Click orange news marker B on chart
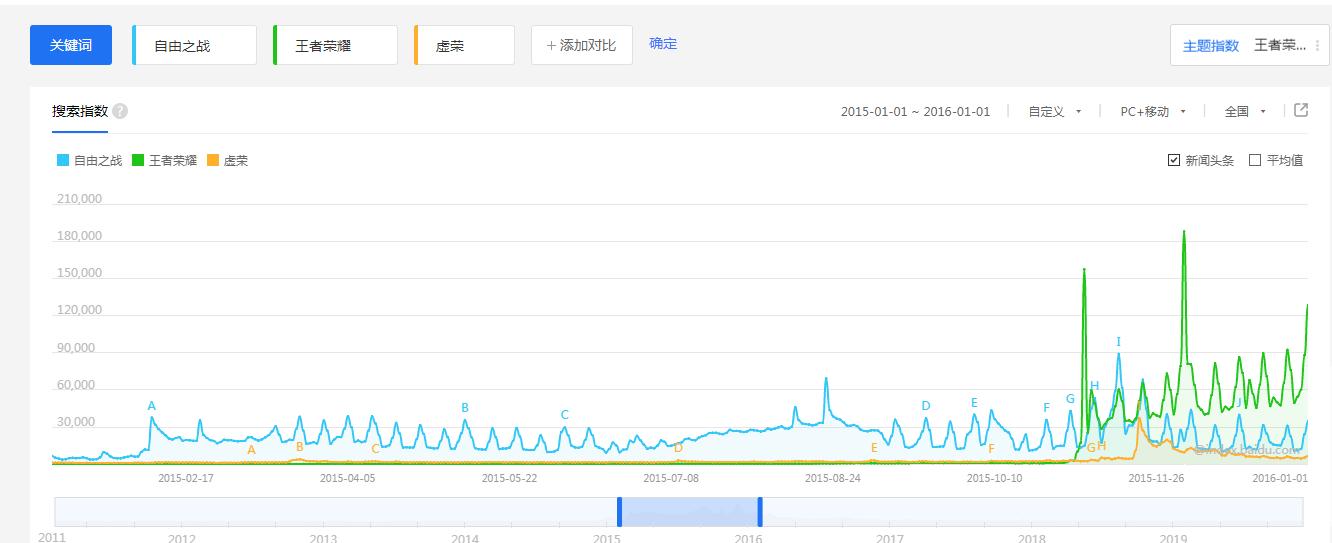The width and height of the screenshot is (1332, 543). coord(300,447)
